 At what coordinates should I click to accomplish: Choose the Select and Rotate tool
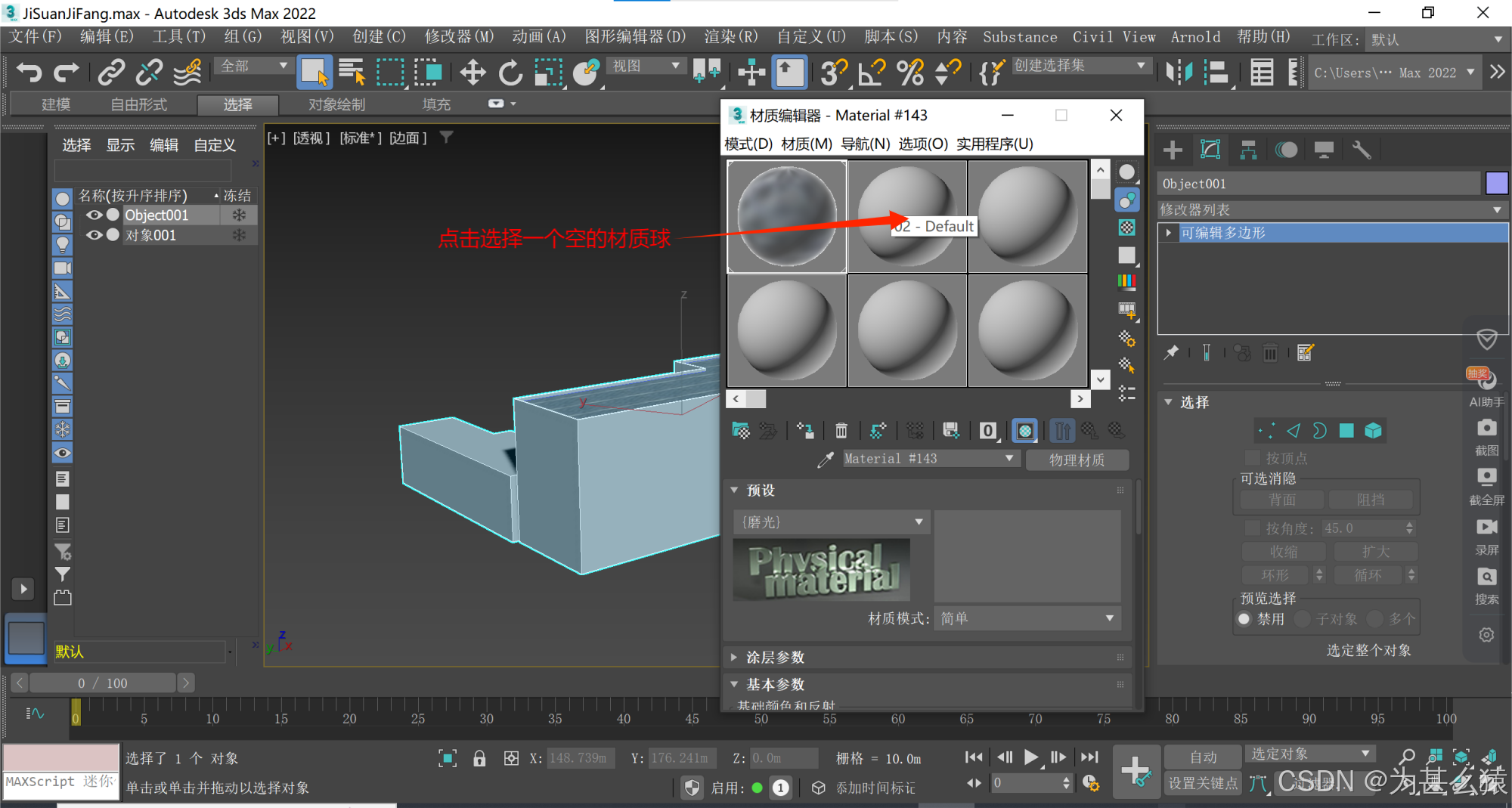[510, 73]
